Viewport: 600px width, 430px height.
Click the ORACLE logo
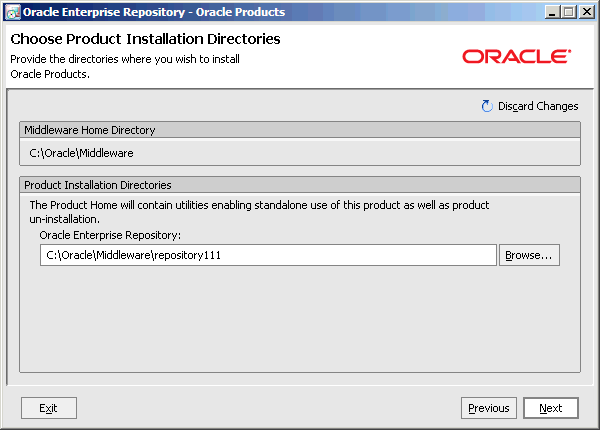(x=517, y=57)
